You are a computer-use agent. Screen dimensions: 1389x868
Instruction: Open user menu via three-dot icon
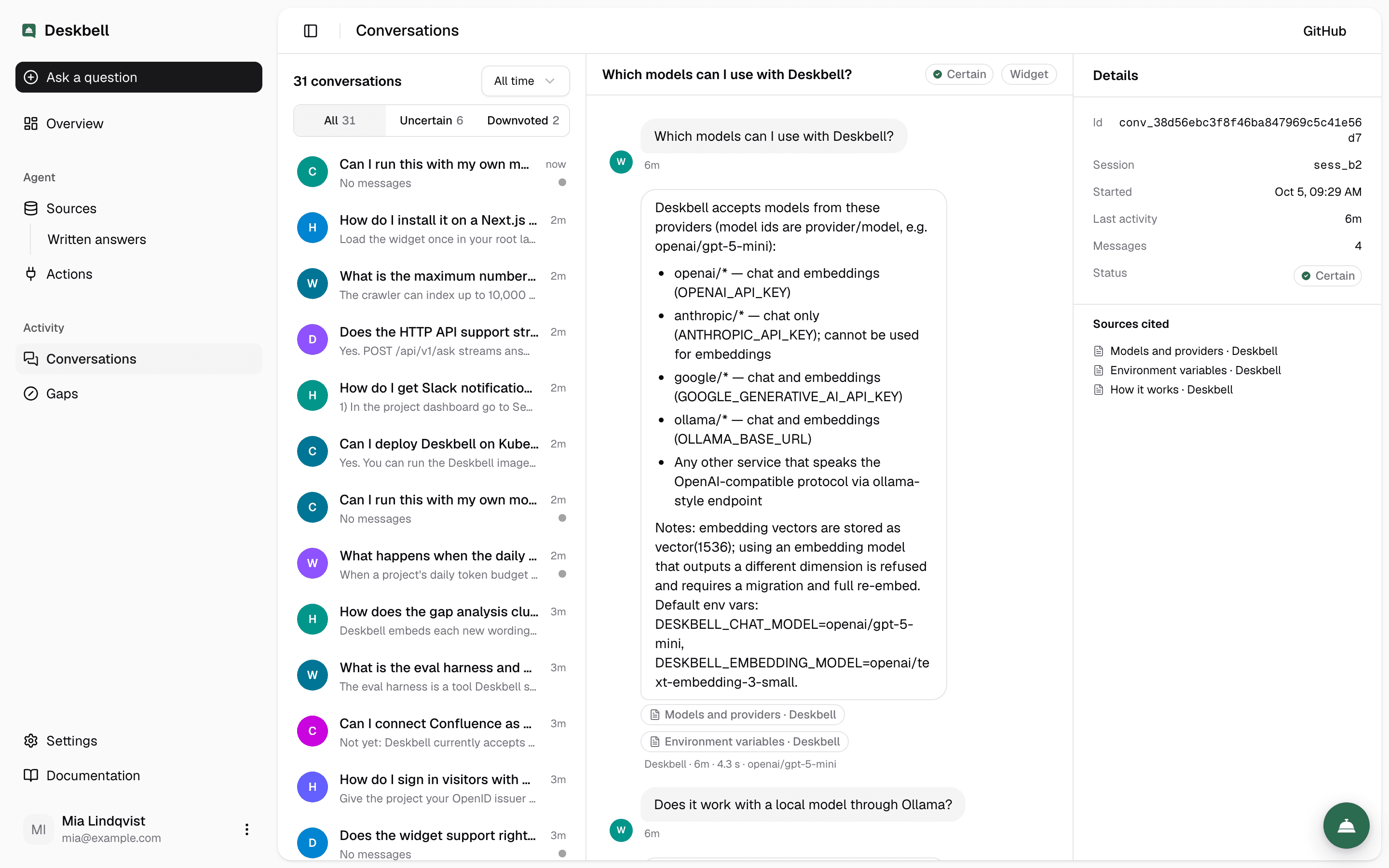[247, 829]
